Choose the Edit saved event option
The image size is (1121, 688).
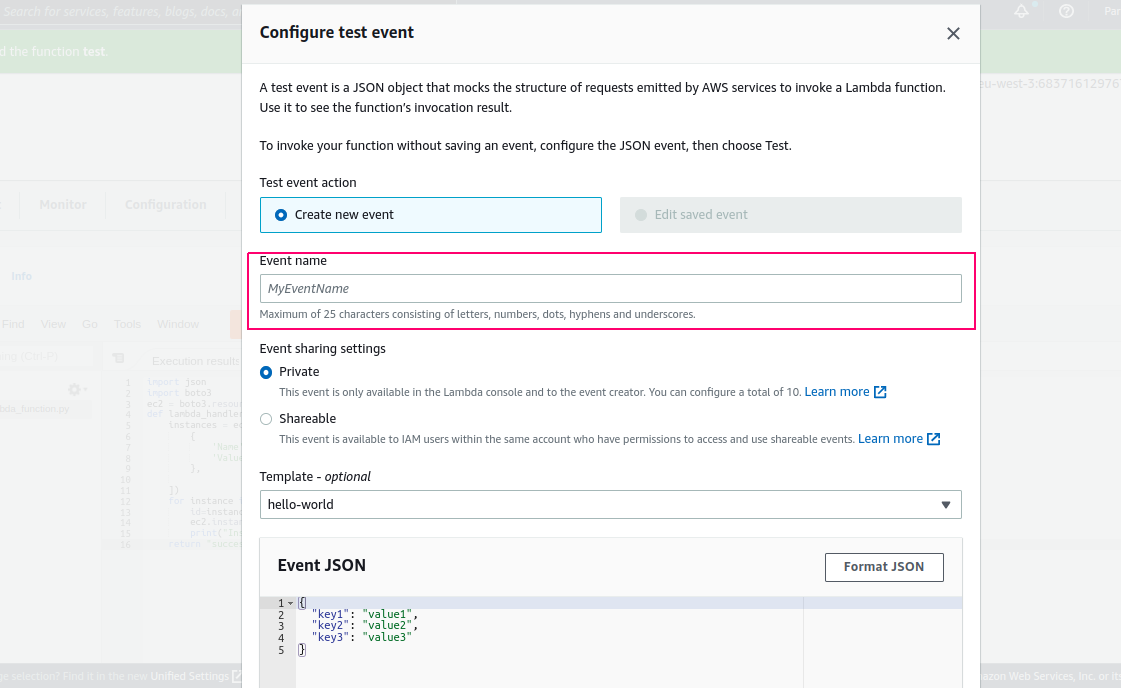point(791,215)
